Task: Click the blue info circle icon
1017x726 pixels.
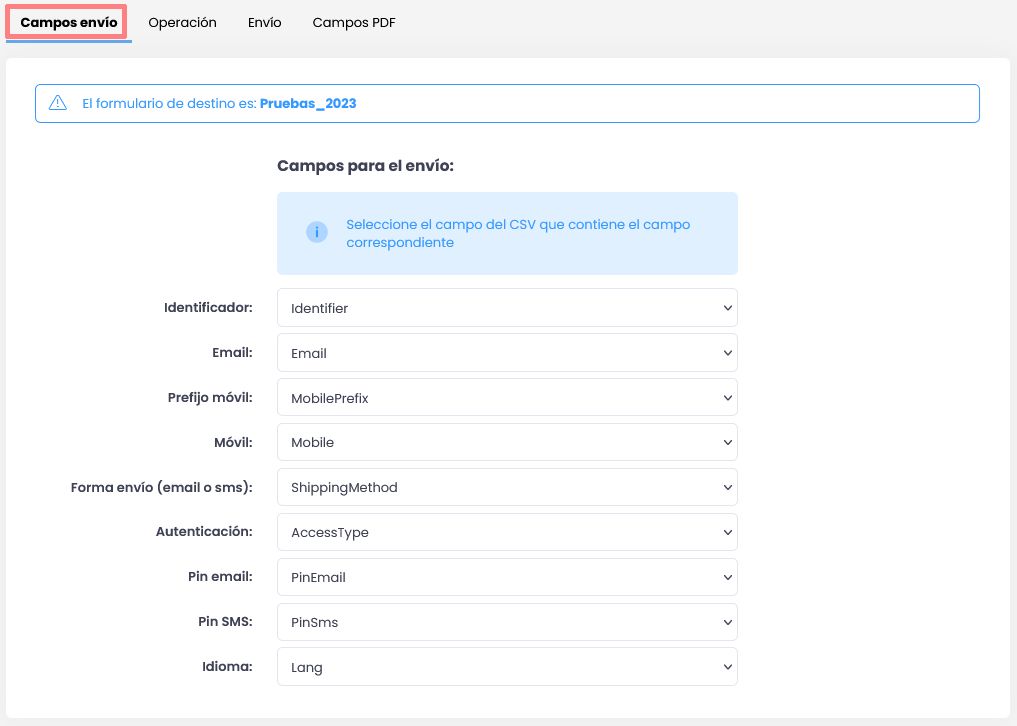Action: pyautogui.click(x=317, y=233)
